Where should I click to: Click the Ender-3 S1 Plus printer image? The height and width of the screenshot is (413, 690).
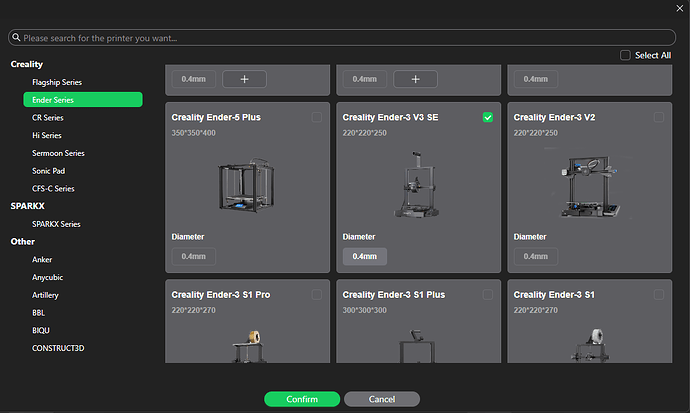click(417, 347)
